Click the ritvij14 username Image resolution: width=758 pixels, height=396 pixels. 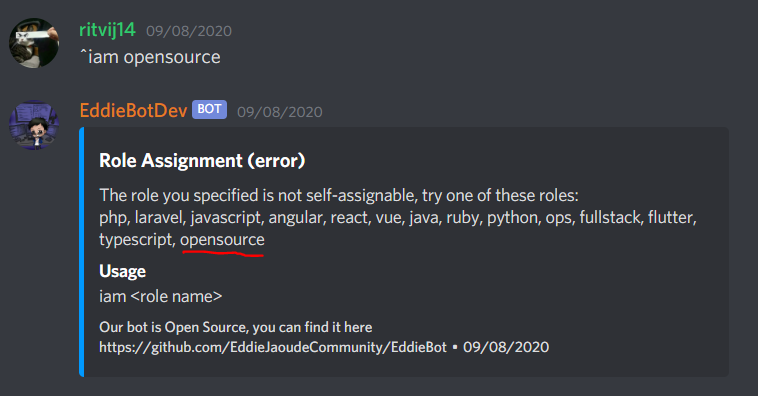[107, 30]
